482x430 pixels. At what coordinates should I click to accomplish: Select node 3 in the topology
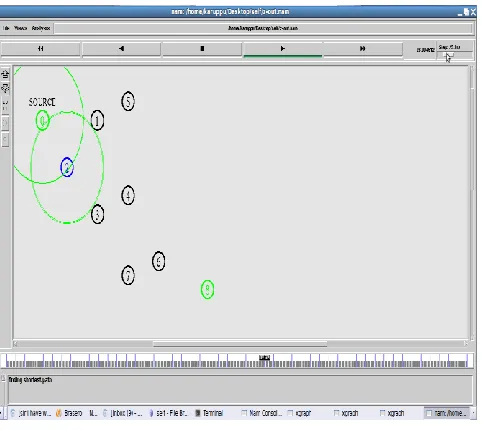(97, 214)
